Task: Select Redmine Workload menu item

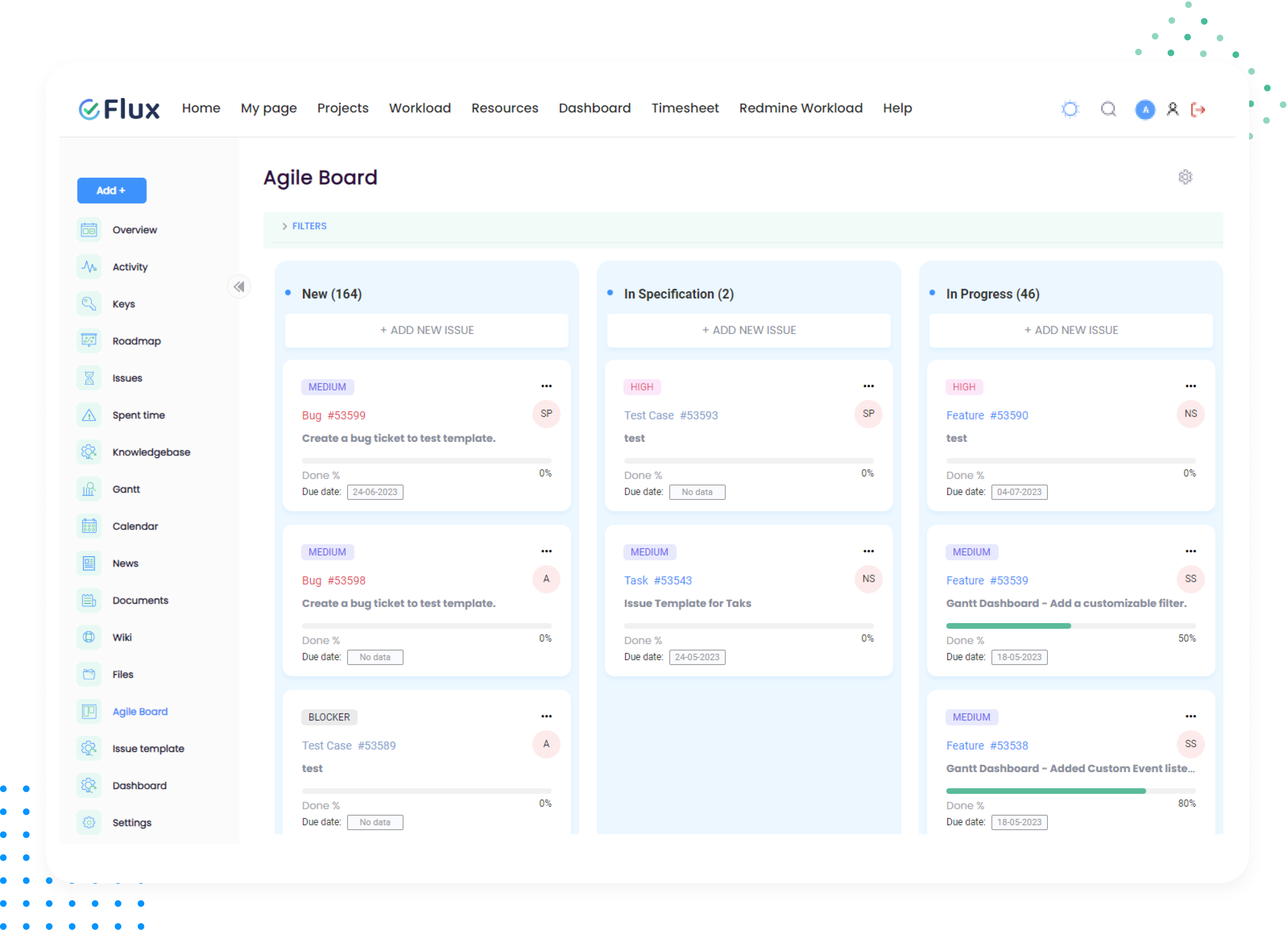Action: coord(800,108)
